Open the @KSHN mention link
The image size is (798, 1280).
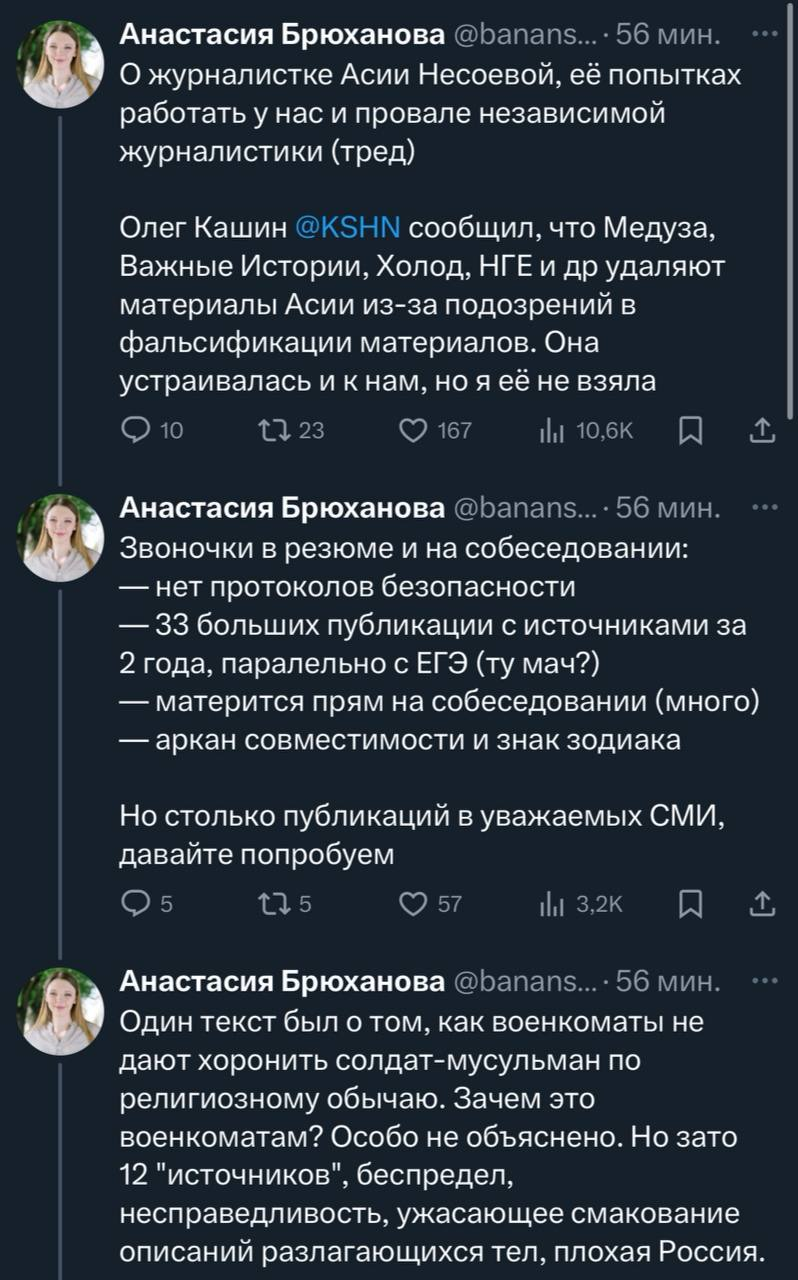tap(349, 229)
